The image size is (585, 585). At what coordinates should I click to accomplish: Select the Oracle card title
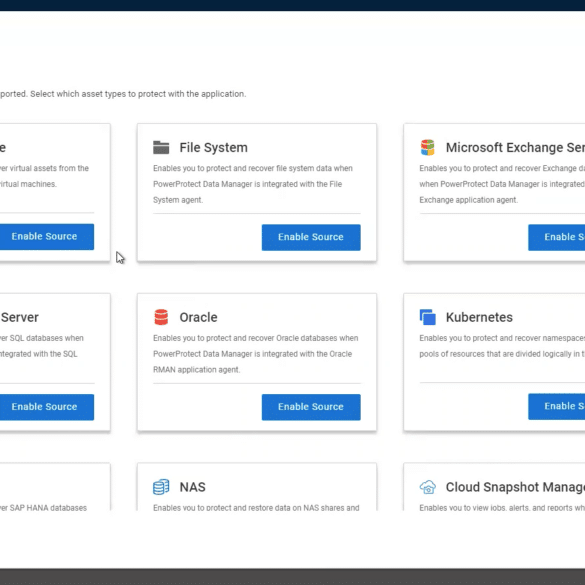pos(198,317)
